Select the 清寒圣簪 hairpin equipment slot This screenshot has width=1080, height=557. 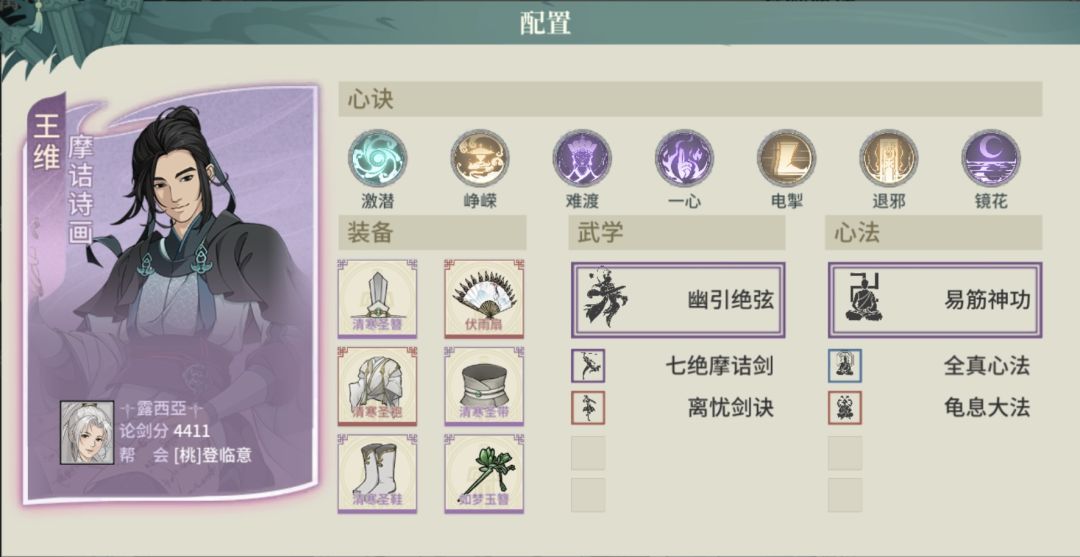click(377, 299)
